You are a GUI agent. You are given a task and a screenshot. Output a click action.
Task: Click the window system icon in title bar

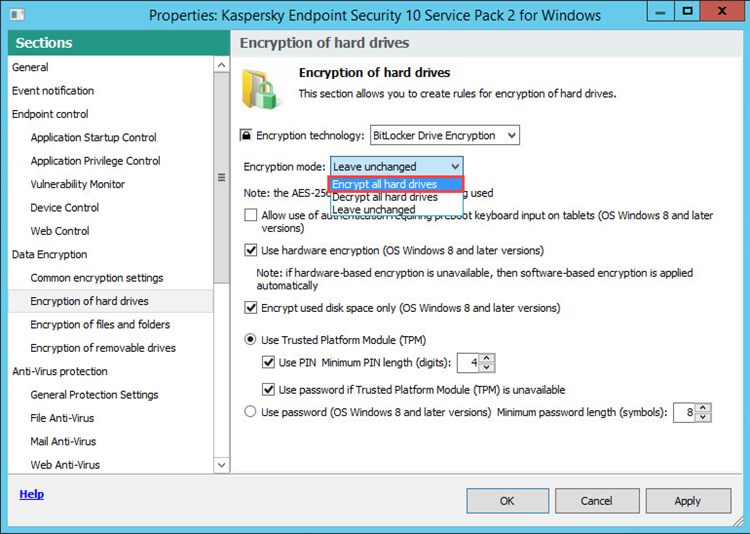coord(16,15)
